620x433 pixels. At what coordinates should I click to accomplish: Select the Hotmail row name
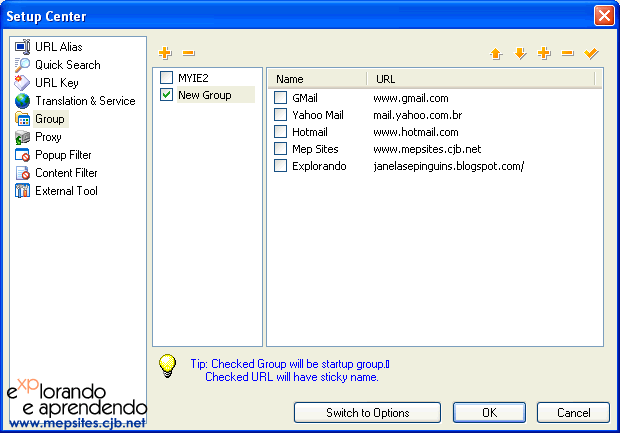tap(310, 132)
